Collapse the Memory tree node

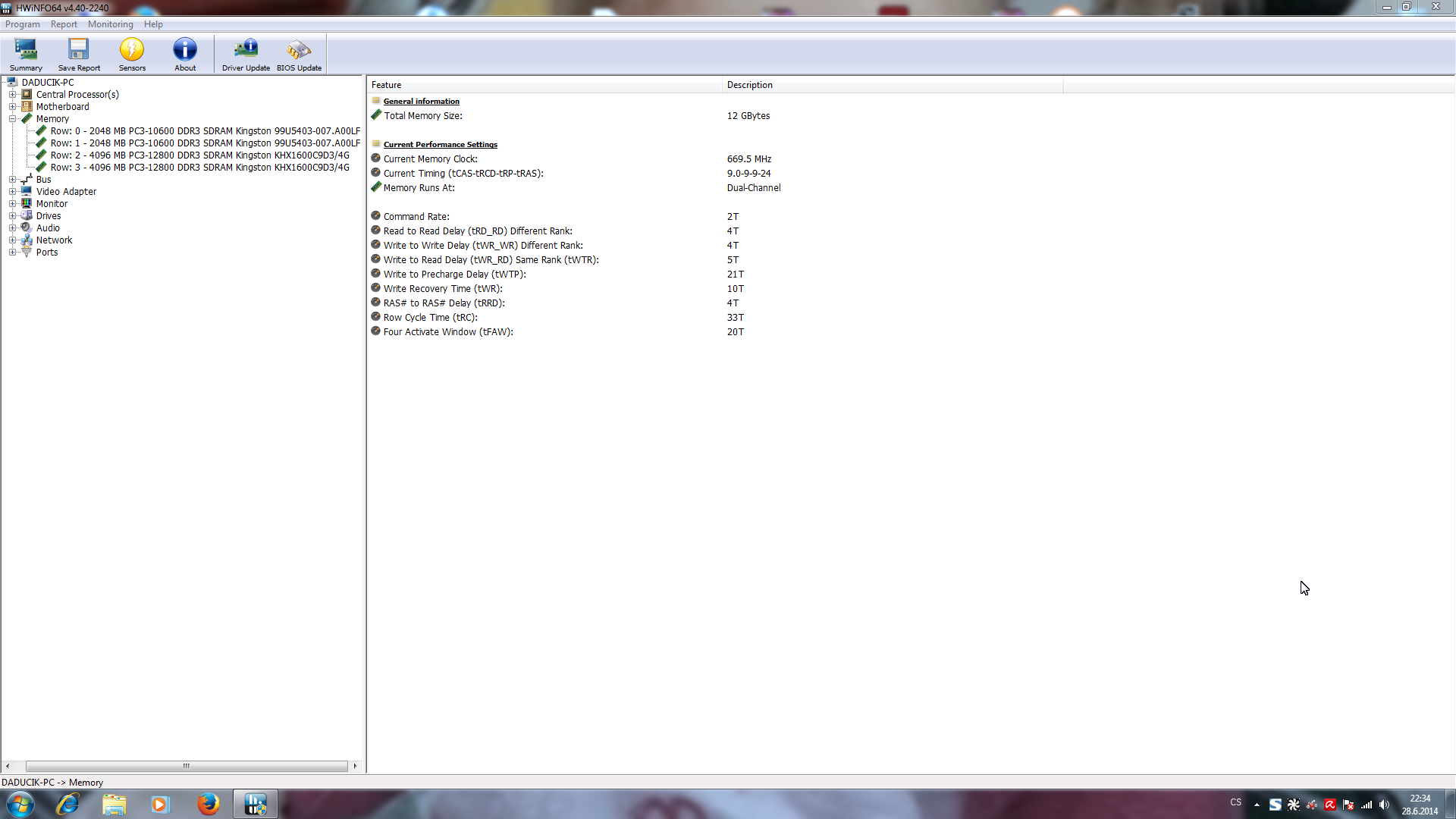coord(12,119)
